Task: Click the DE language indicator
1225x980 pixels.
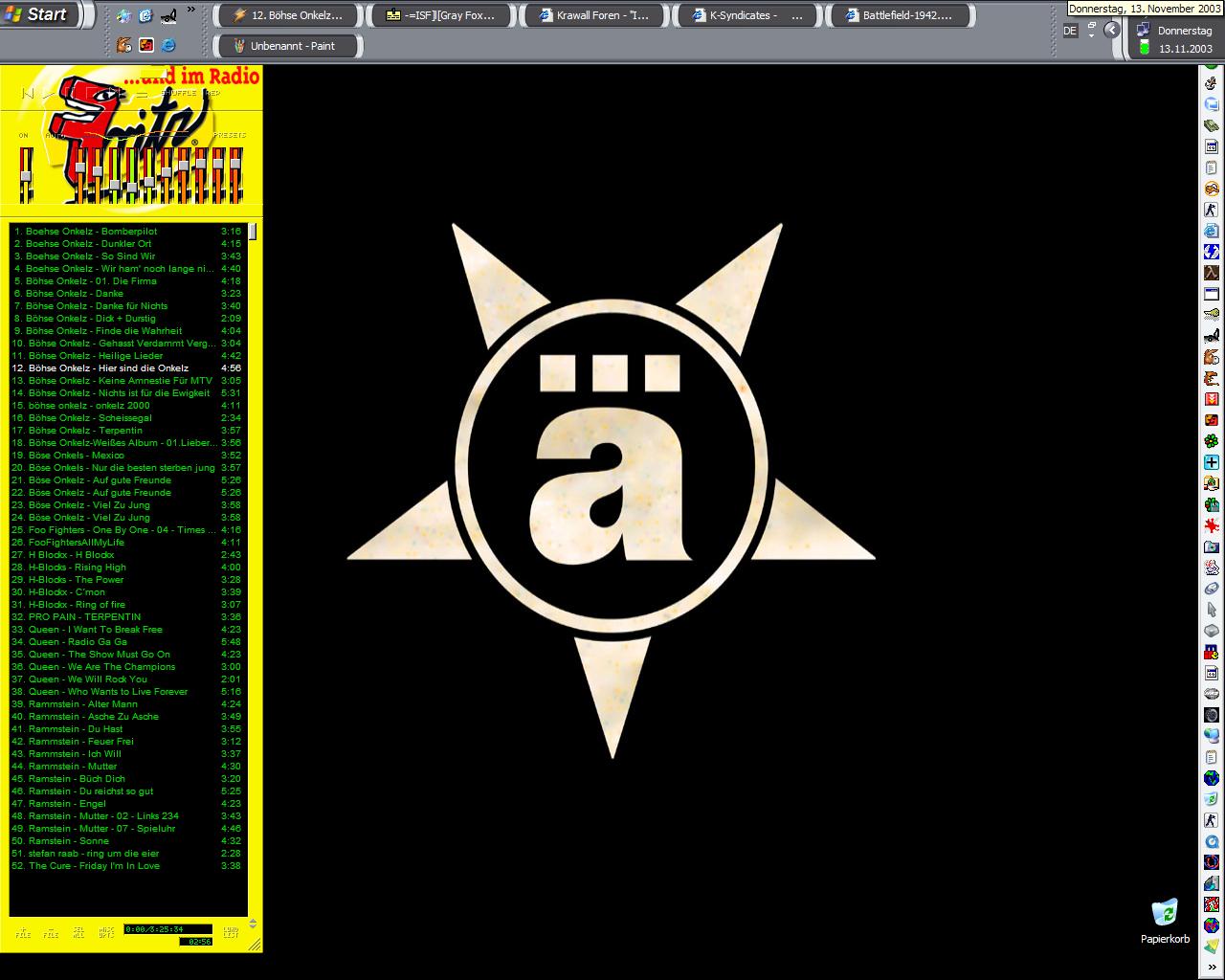Action: pyautogui.click(x=1070, y=31)
